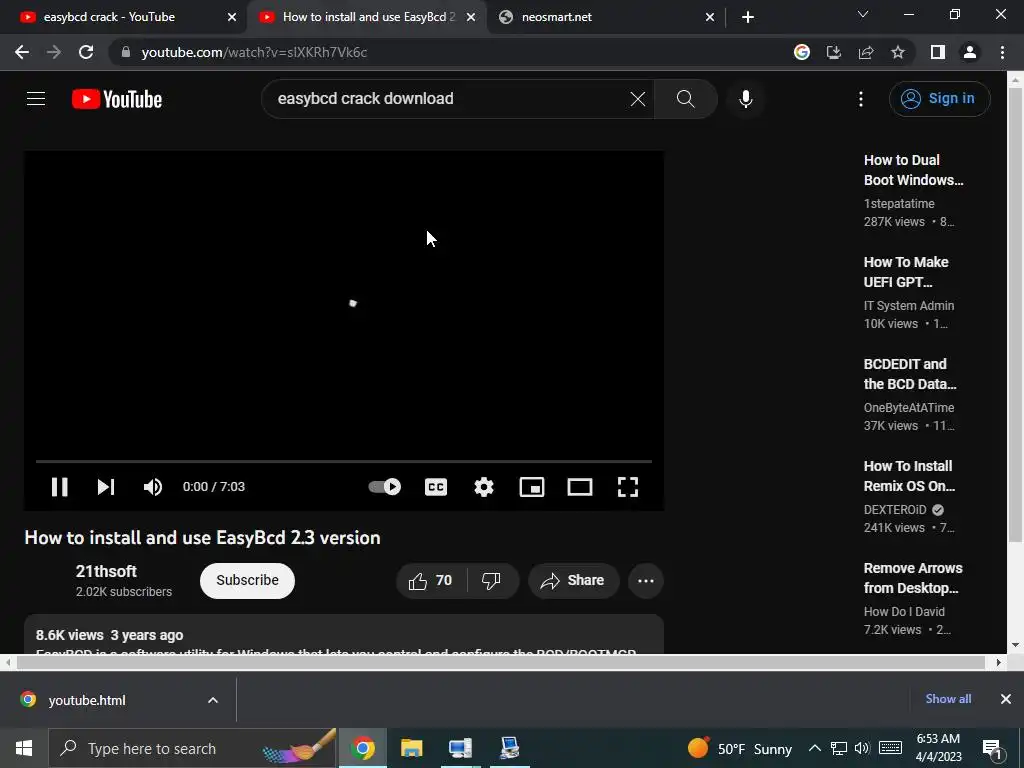Open File Explorer from taskbar
This screenshot has width=1024, height=768.
click(411, 748)
